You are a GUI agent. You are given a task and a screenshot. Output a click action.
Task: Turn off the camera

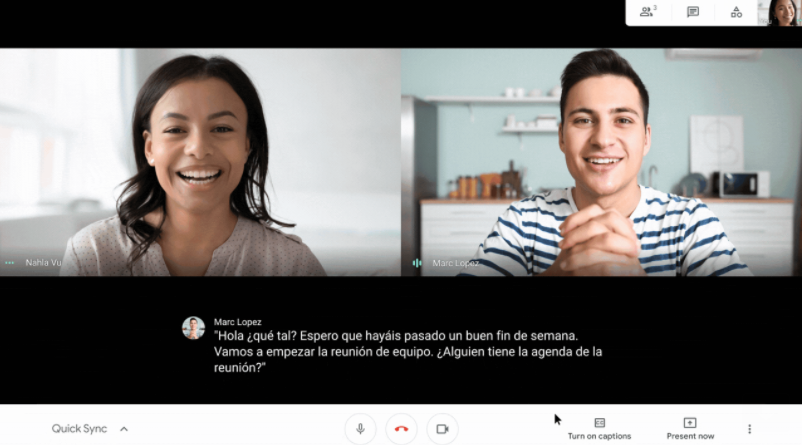click(x=442, y=429)
